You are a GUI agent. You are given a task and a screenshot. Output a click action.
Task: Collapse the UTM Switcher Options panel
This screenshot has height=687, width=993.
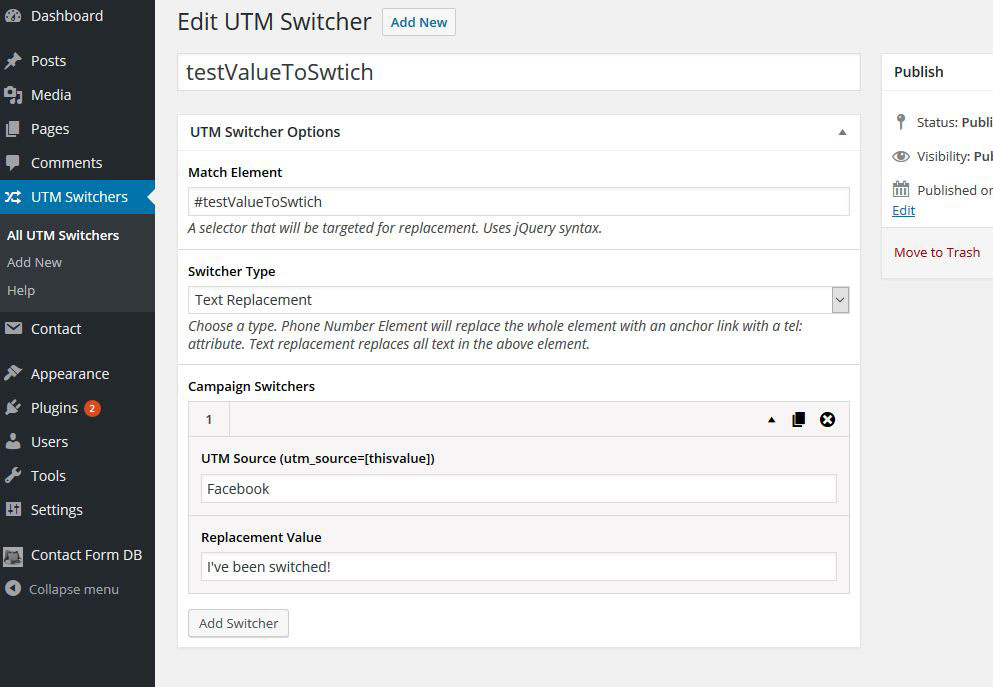(x=842, y=132)
